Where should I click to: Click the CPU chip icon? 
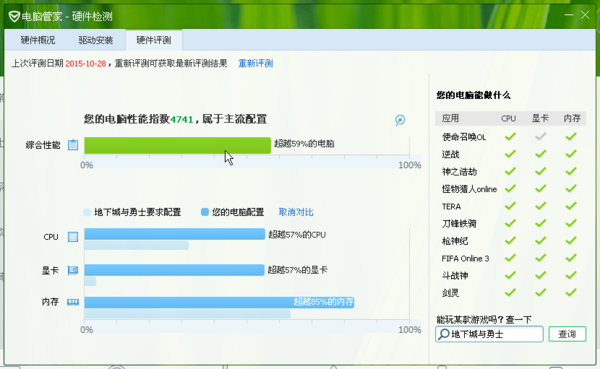coord(73,237)
